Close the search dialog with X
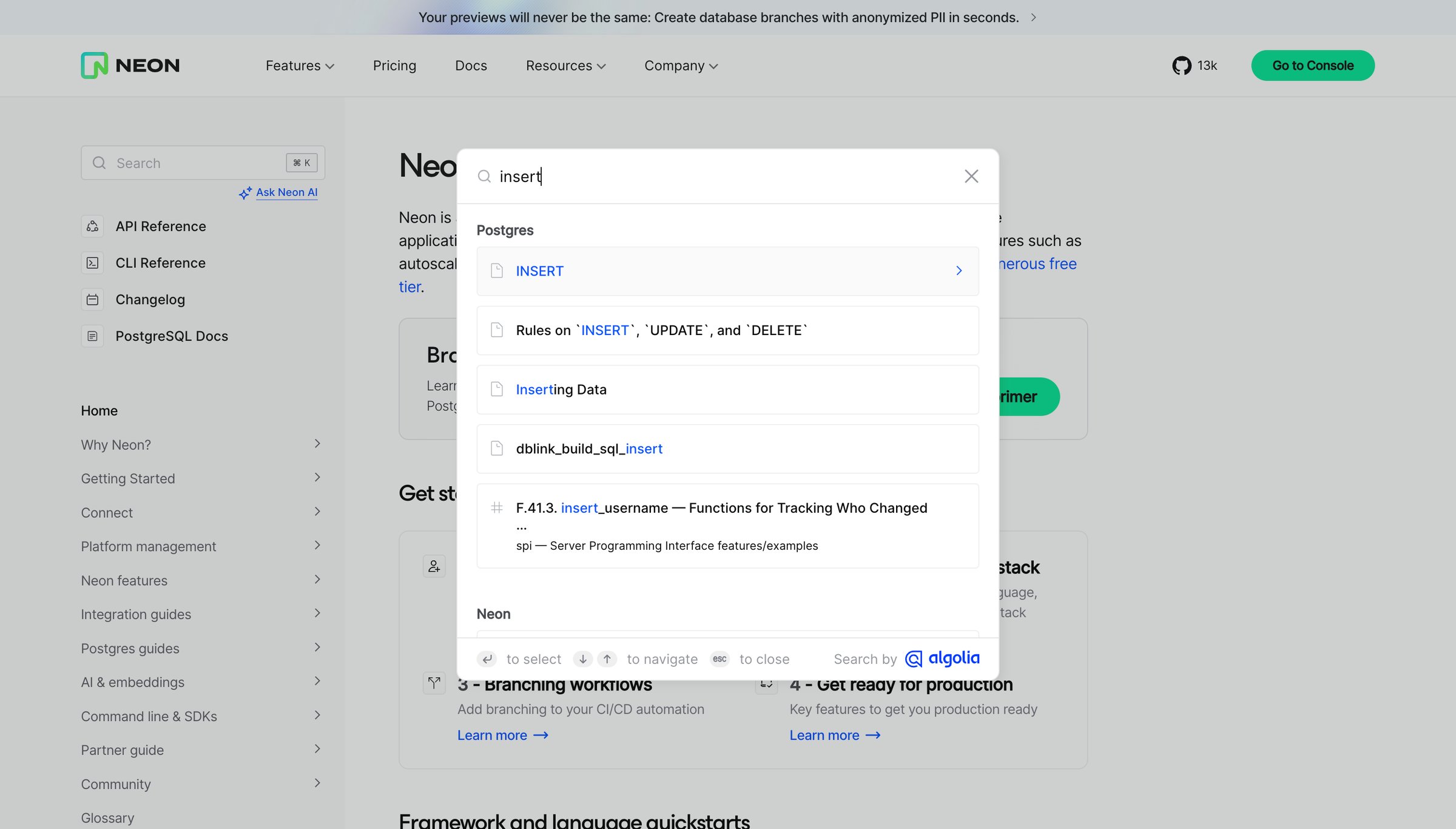The image size is (1456, 829). [971, 176]
